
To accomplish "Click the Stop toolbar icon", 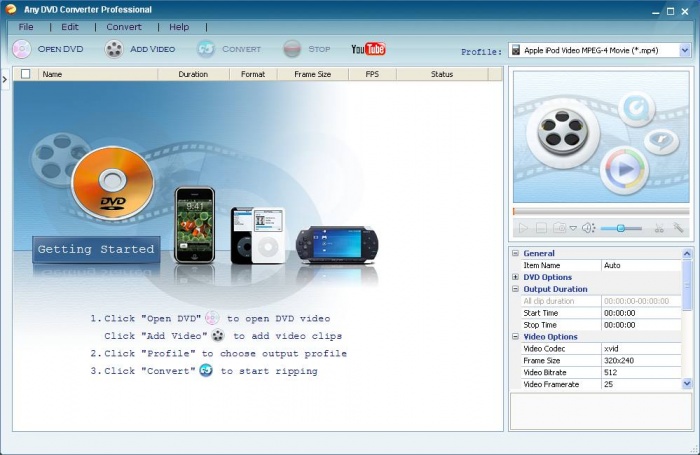I will tap(292, 49).
